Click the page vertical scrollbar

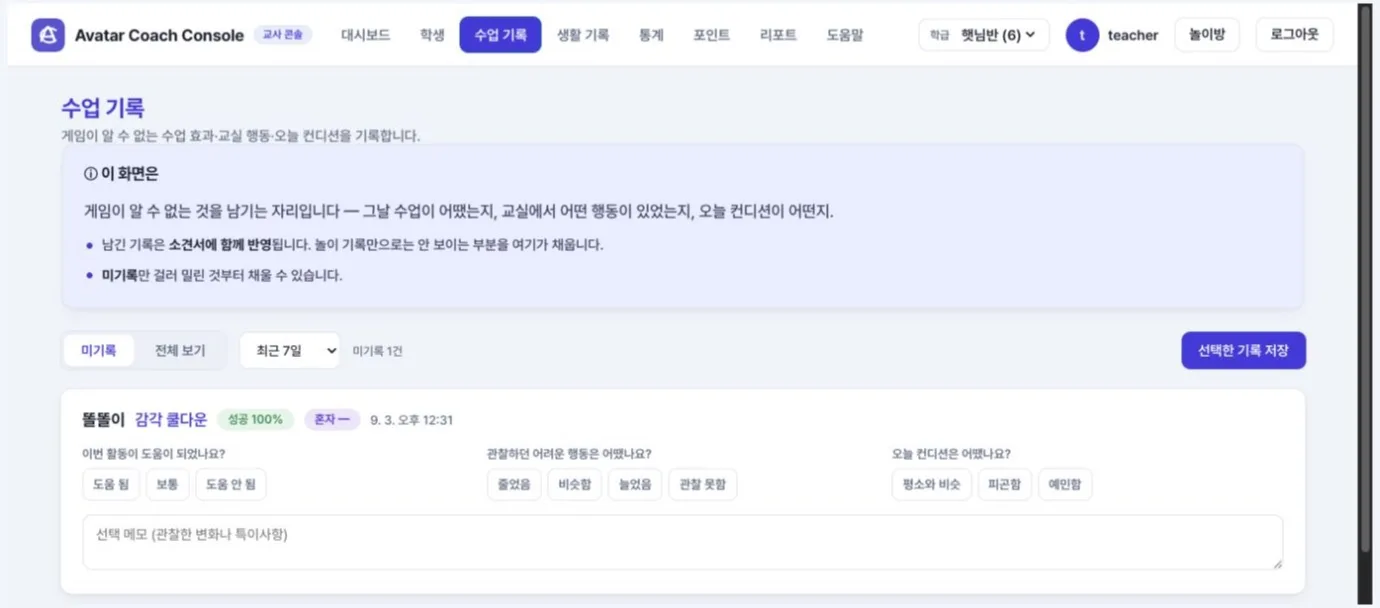[1365, 280]
